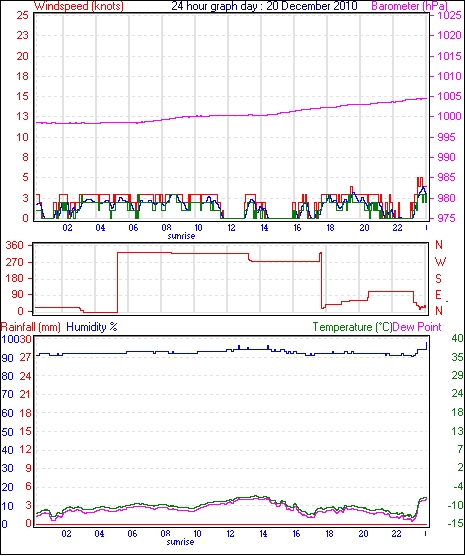The height and width of the screenshot is (556, 465).
Task: Click the W compass label on direction chart
Action: [x=440, y=262]
